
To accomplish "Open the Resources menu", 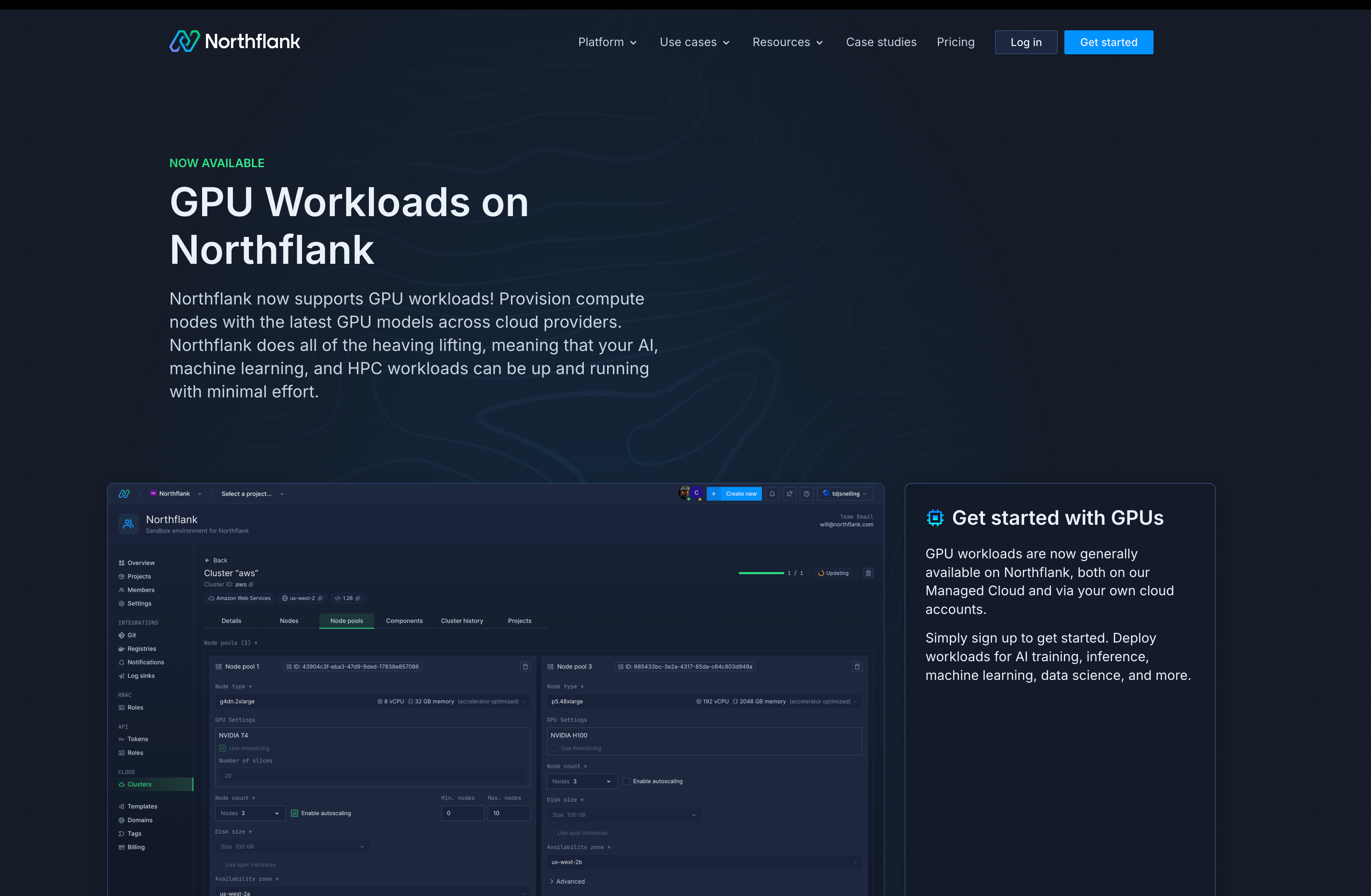I will [788, 42].
